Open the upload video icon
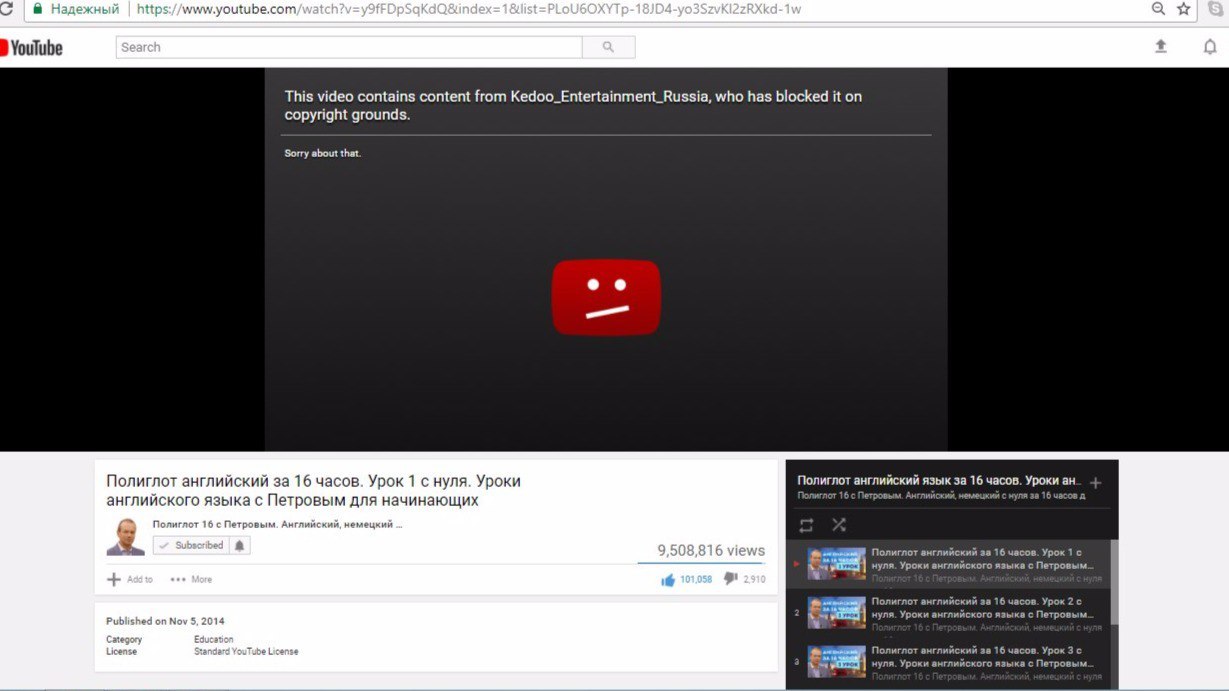Screen dimensions: 1229x691 (1161, 46)
